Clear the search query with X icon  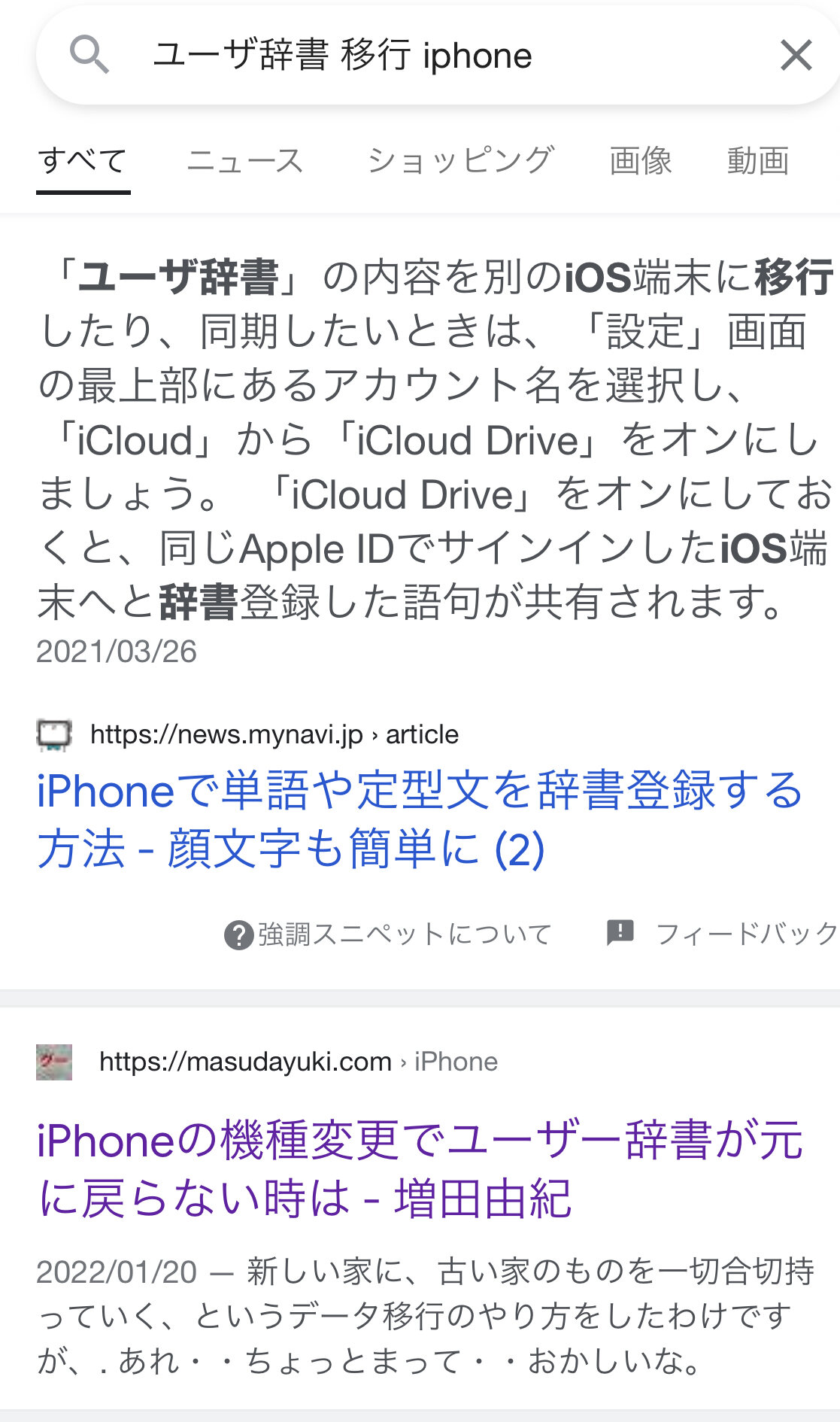(796, 55)
